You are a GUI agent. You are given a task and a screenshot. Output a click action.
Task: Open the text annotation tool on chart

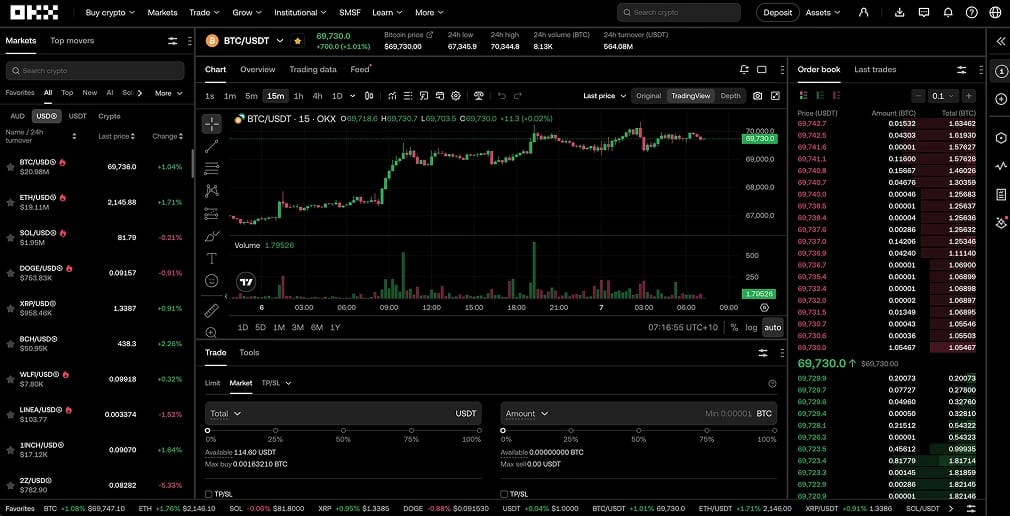click(x=211, y=259)
